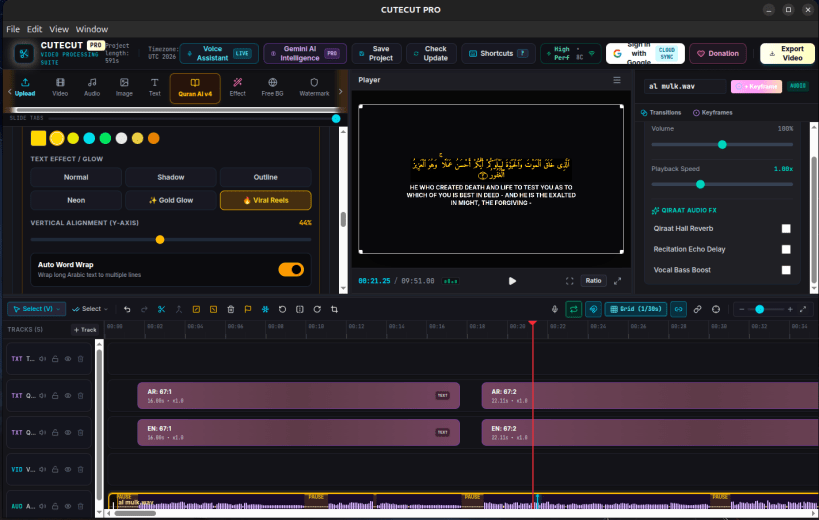Viewport: 819px width, 520px height.
Task: Click the redo arrow icon
Action: (144, 309)
